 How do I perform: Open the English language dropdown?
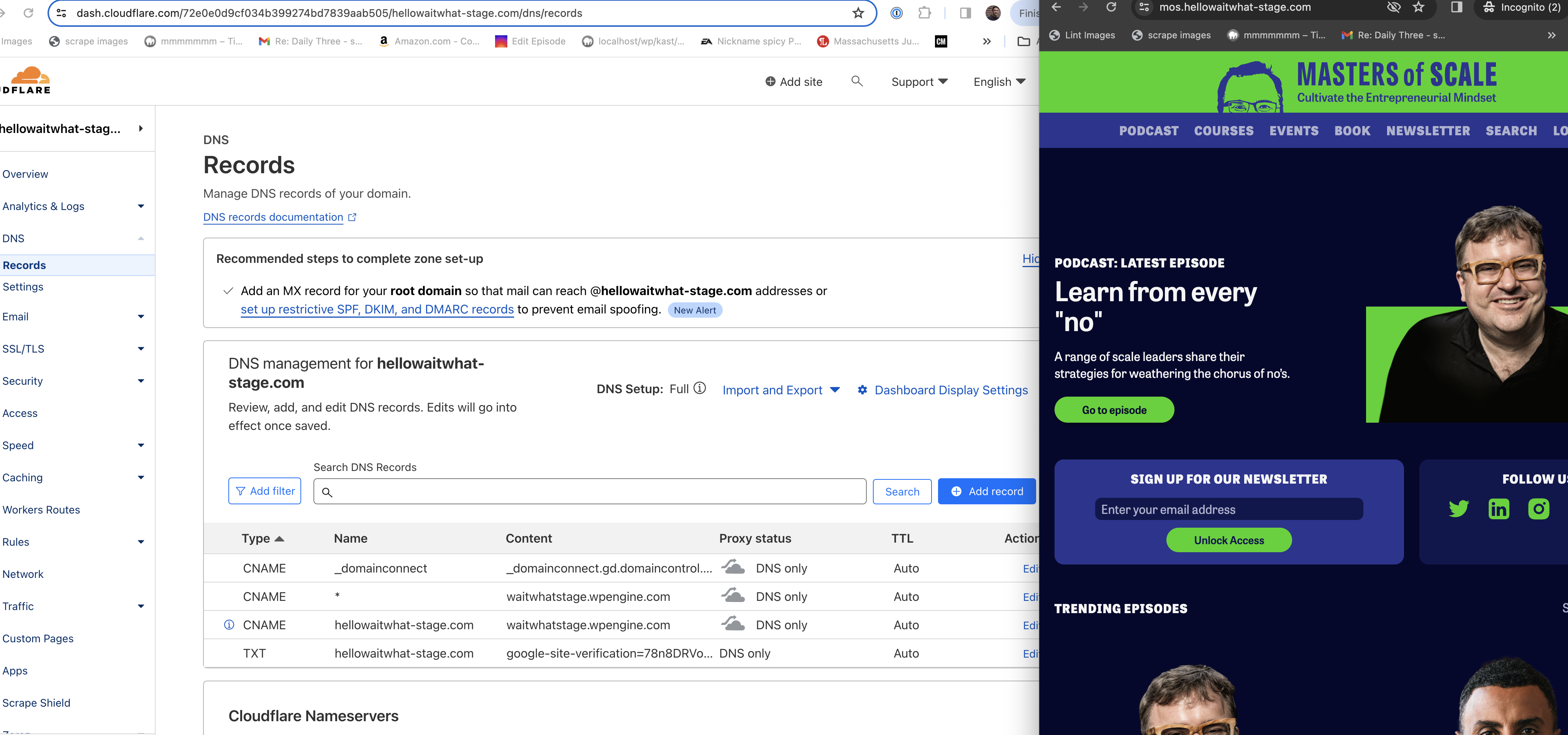[999, 82]
